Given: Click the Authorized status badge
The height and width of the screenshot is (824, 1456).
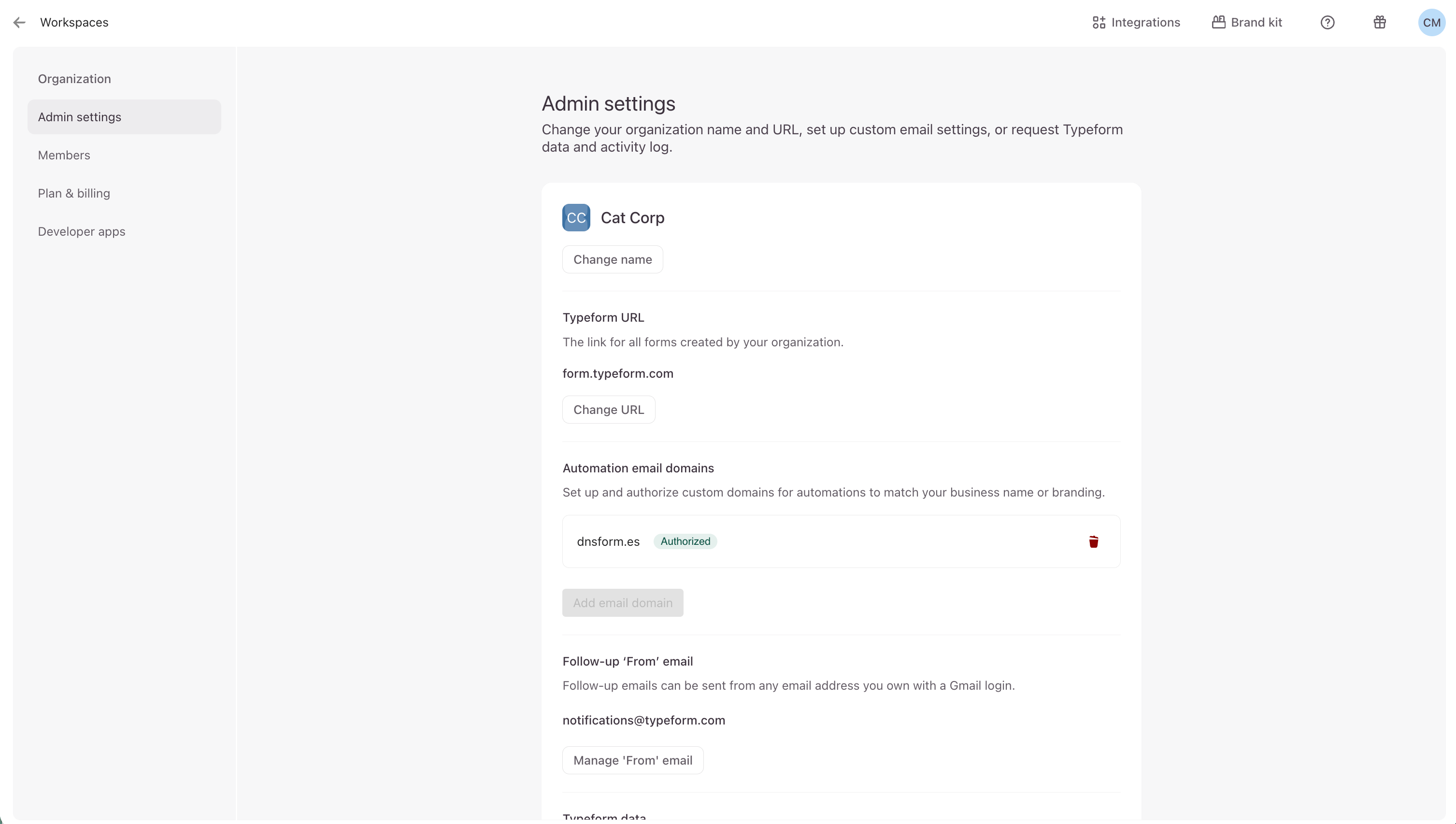Looking at the screenshot, I should coord(685,541).
